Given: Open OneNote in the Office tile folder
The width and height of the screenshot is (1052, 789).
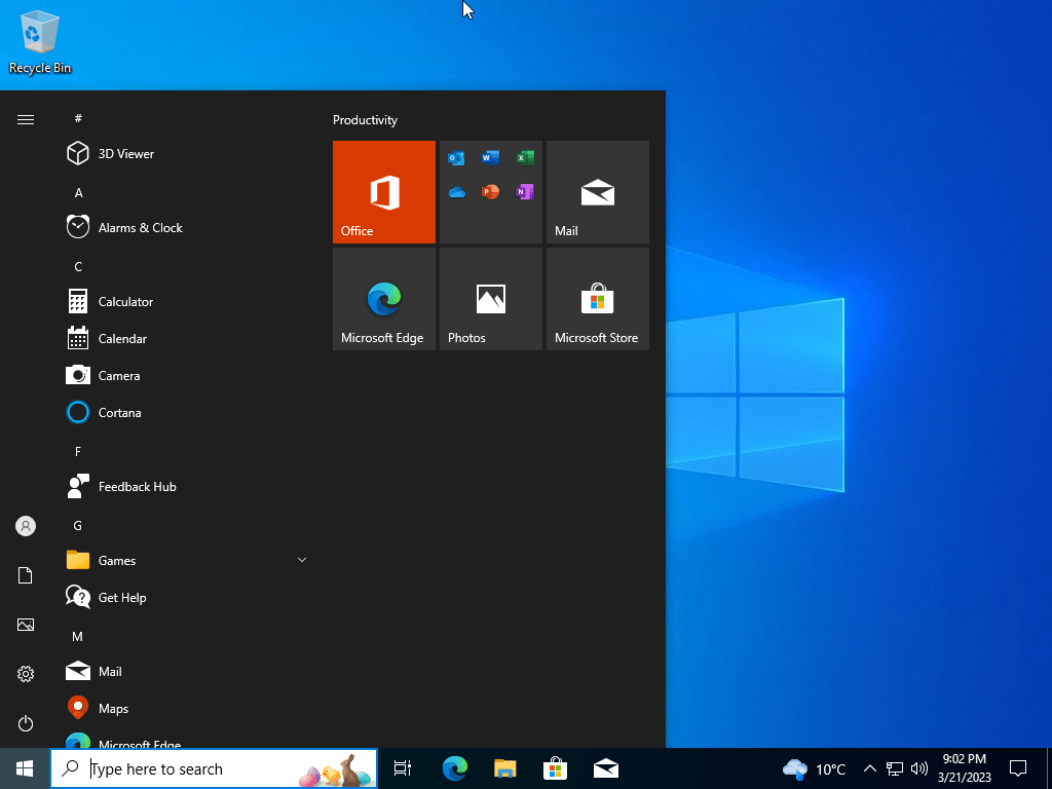Looking at the screenshot, I should (x=525, y=193).
